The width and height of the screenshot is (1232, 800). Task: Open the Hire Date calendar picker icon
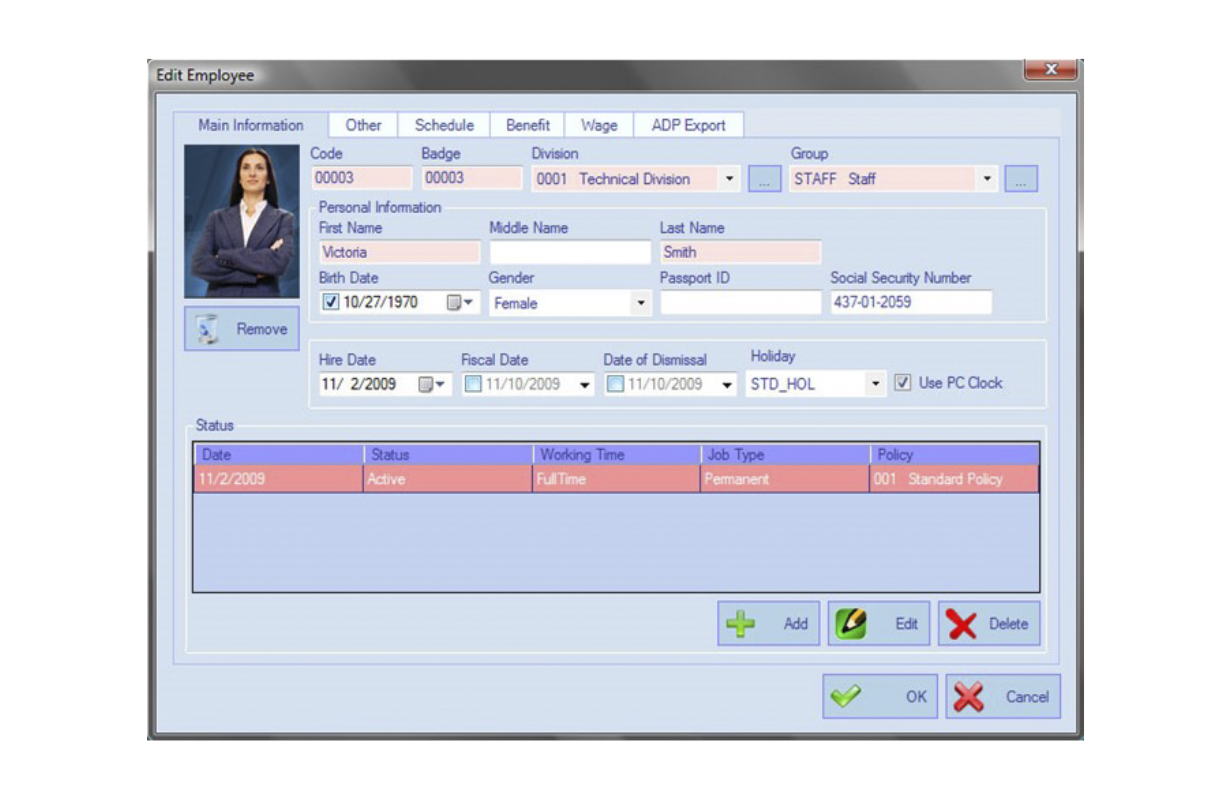[x=432, y=384]
